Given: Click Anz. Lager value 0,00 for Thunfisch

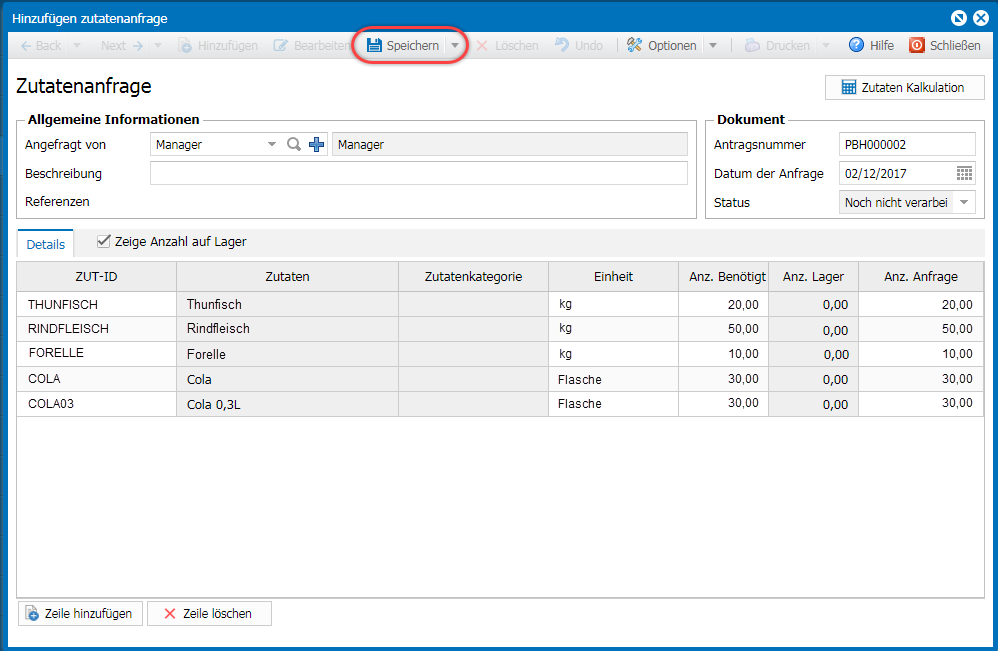Looking at the screenshot, I should tap(813, 304).
